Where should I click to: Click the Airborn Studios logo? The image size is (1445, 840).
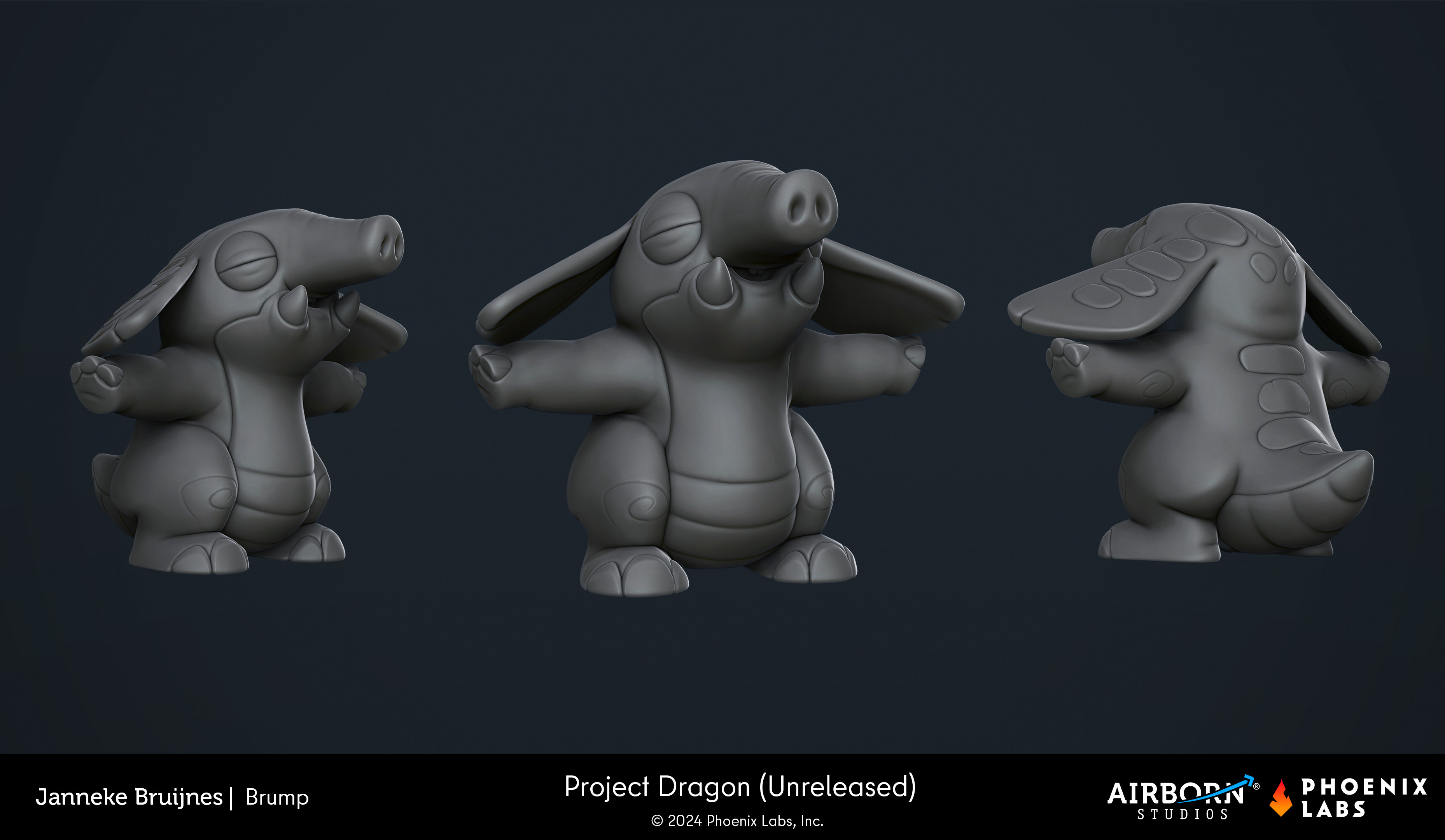[1183, 798]
